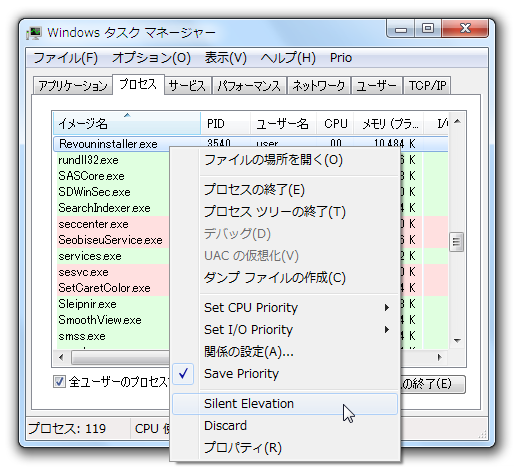Open the ヘルプ(H) menu
517x472 pixels.
point(288,58)
